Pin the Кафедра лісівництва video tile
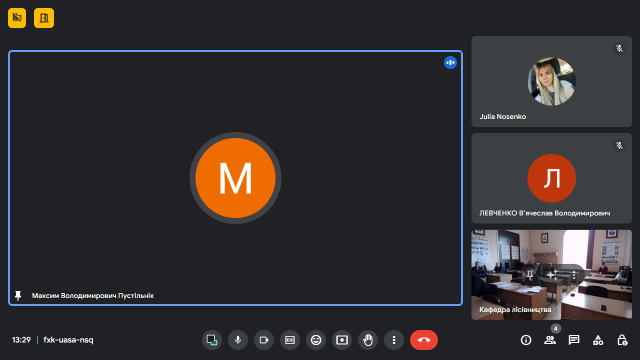The height and width of the screenshot is (360, 640). pyautogui.click(x=530, y=275)
